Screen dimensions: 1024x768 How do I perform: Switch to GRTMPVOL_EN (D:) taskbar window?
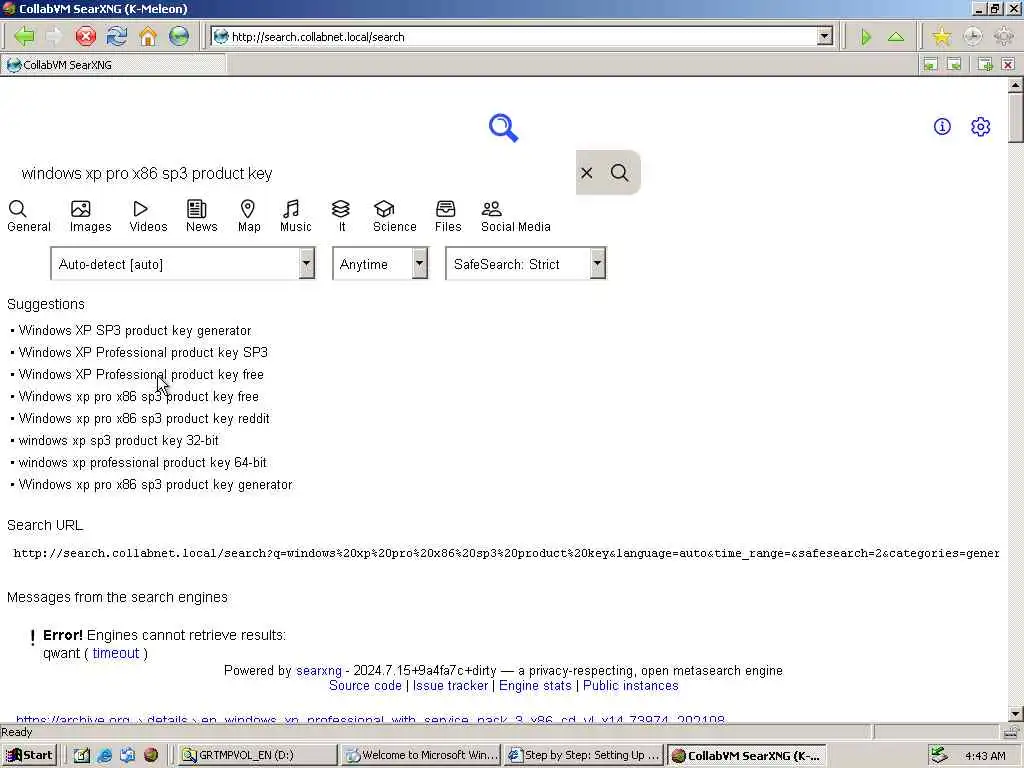[x=257, y=756]
